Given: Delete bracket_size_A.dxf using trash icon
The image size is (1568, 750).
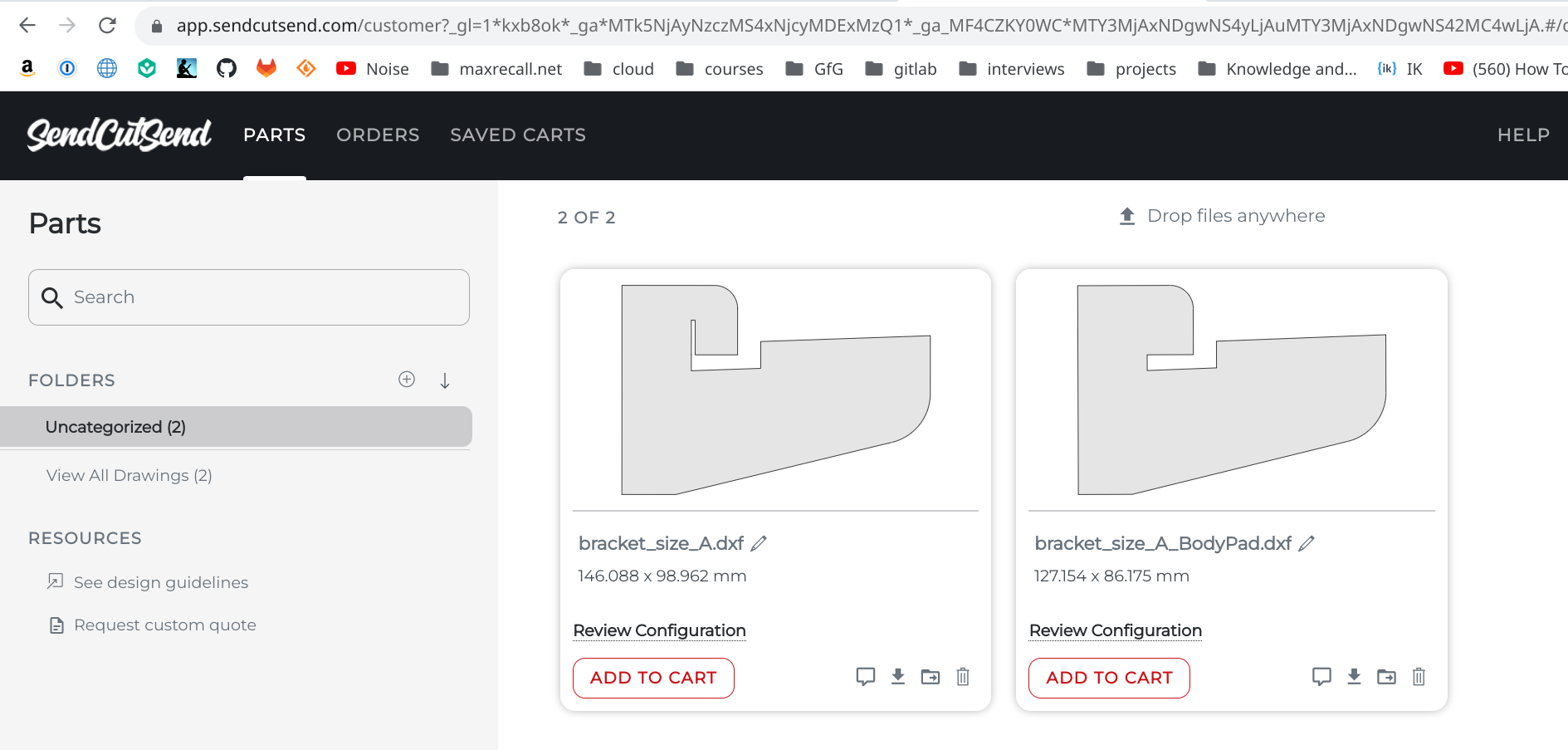Looking at the screenshot, I should pyautogui.click(x=963, y=677).
